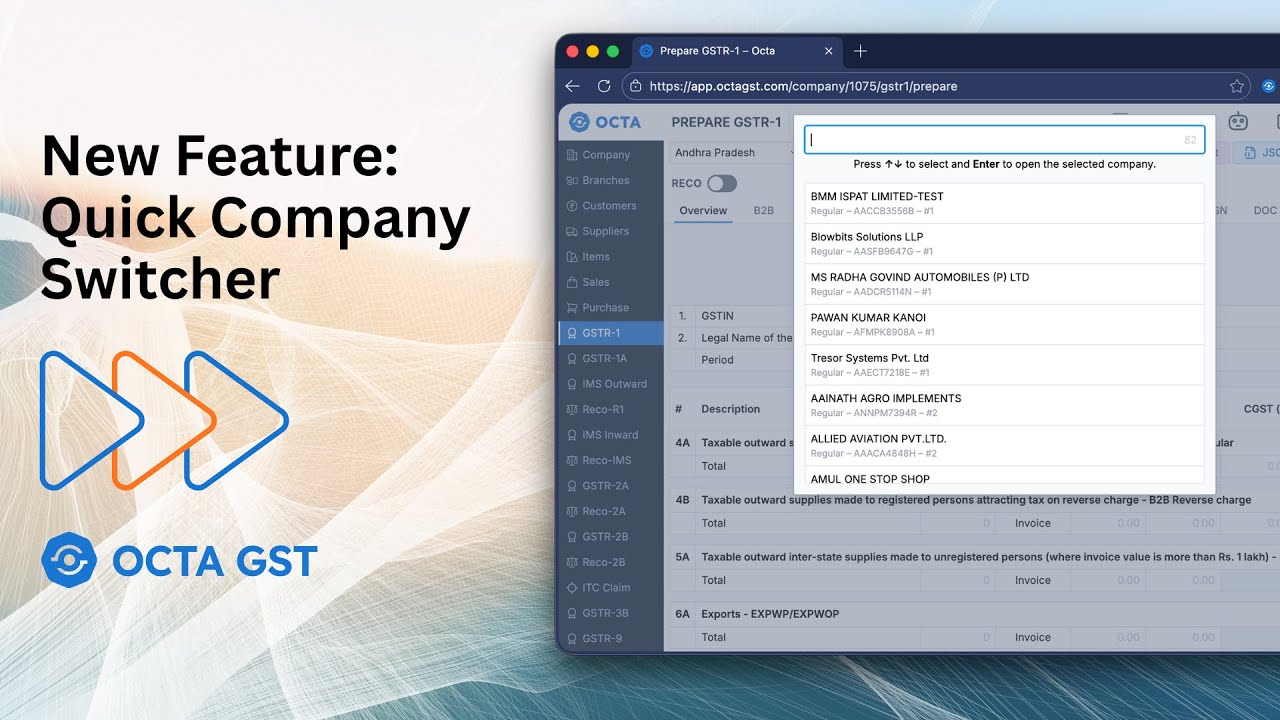Click the 5A inter-state supplies row description
This screenshot has width=1280, height=720.
click(x=988, y=557)
